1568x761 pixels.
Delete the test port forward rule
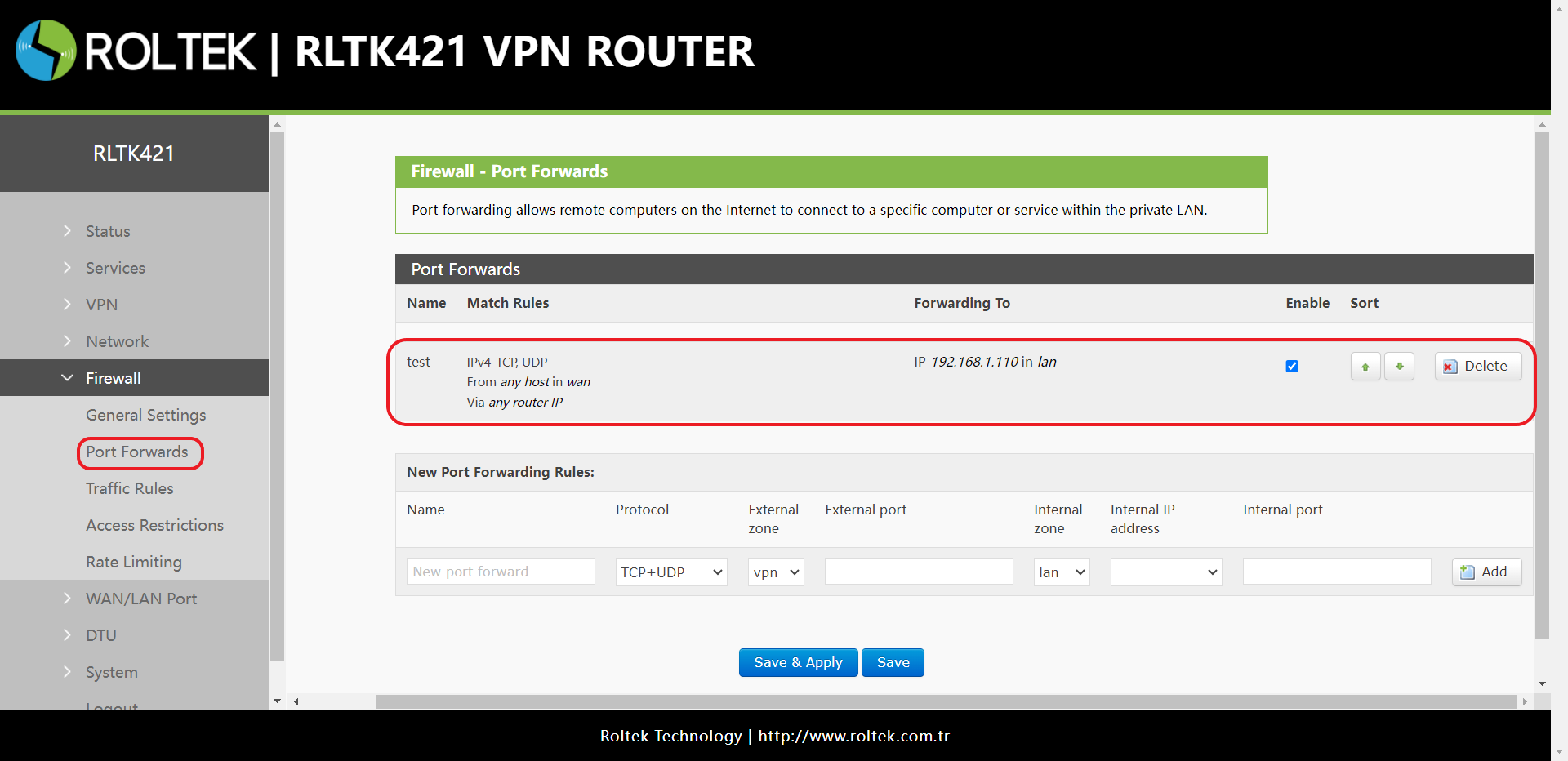pos(1477,367)
